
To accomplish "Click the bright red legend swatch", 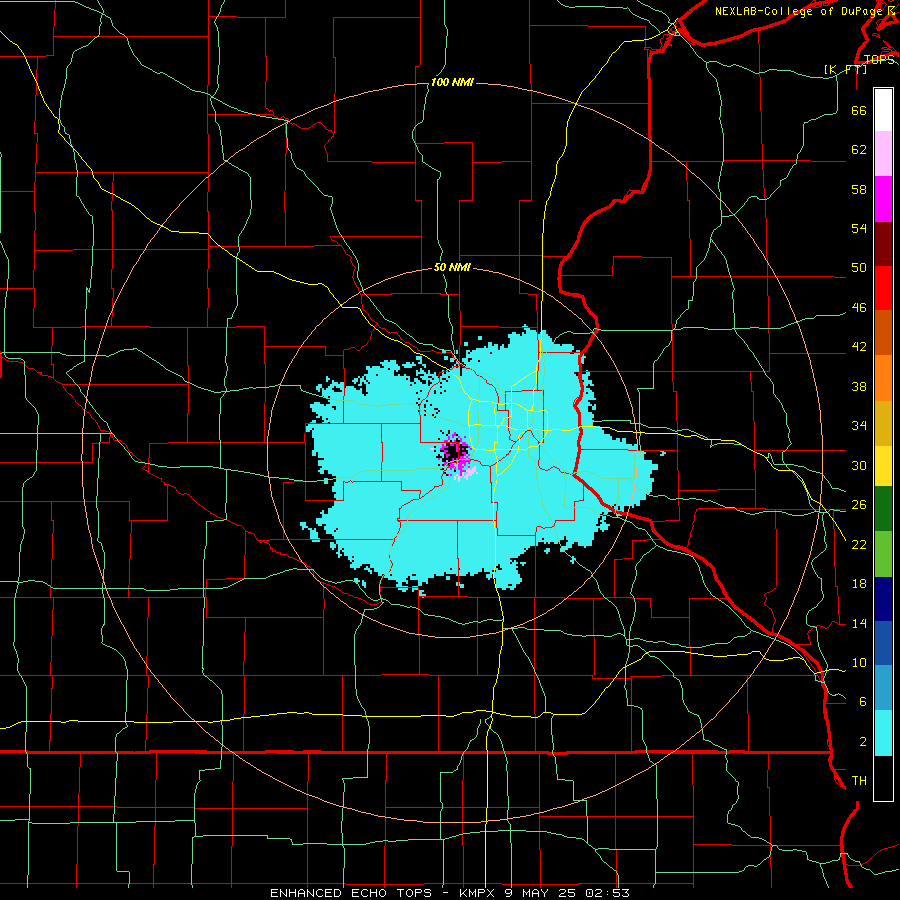I will pos(883,288).
